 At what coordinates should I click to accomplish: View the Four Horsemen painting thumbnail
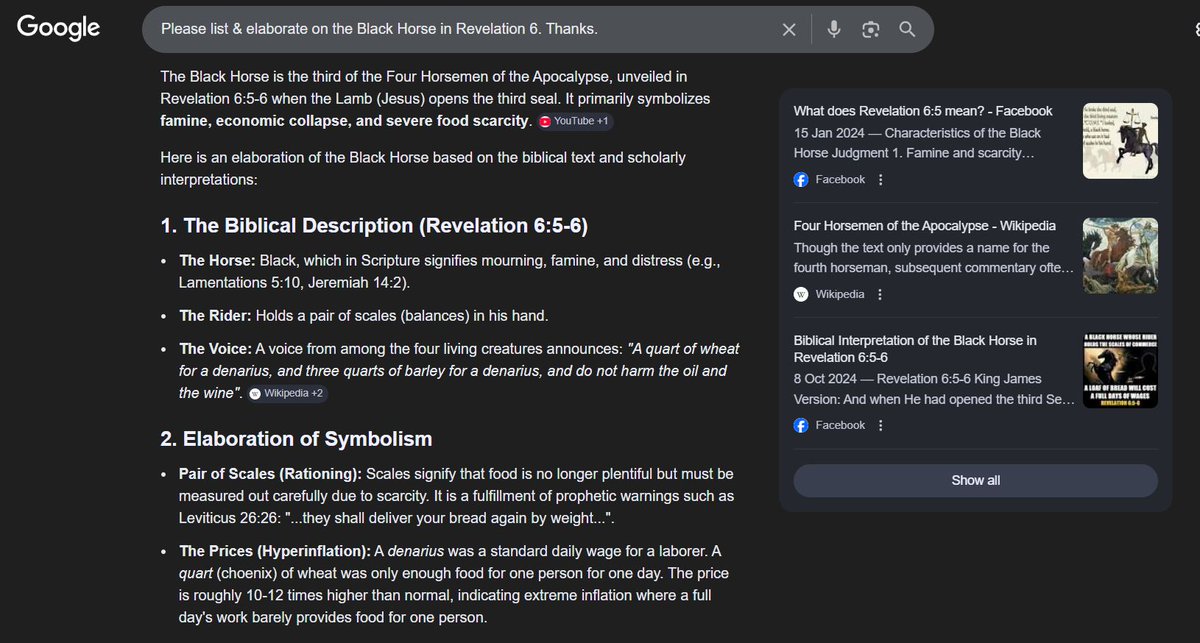coord(1120,256)
